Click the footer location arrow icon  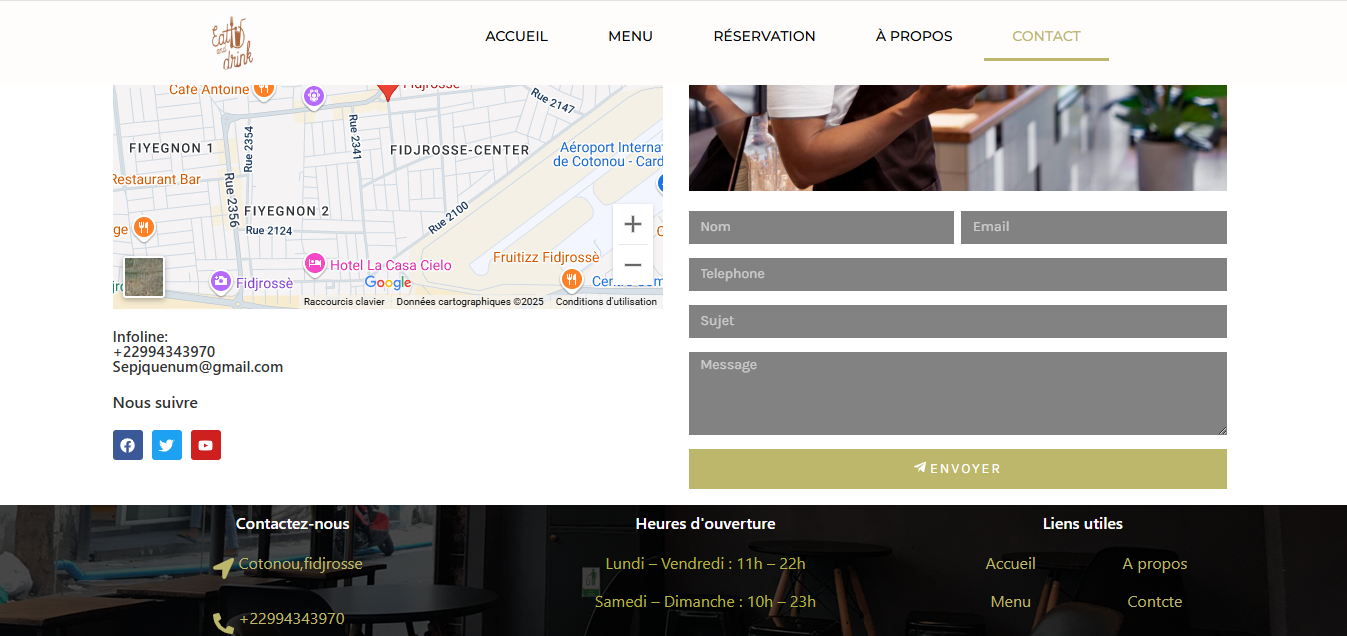223,567
